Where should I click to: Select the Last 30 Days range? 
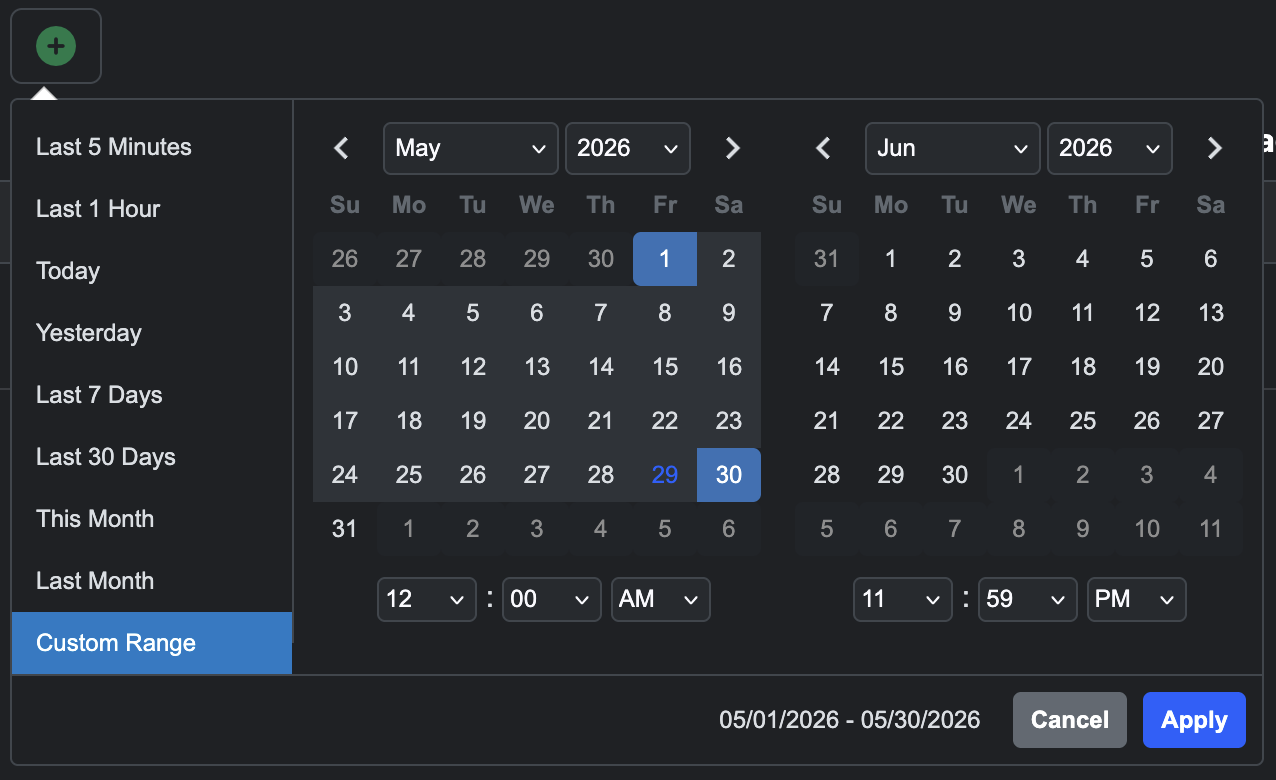coord(152,457)
